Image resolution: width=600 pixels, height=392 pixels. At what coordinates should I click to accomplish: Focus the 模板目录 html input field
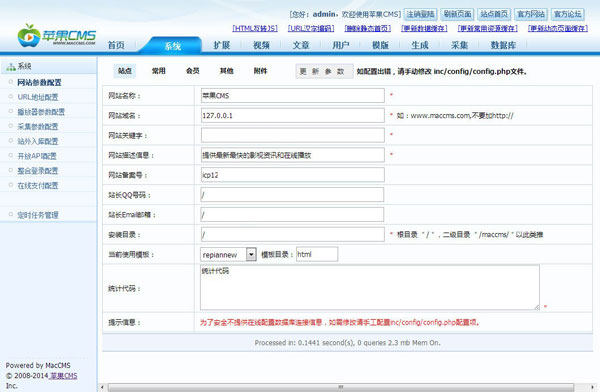[317, 254]
